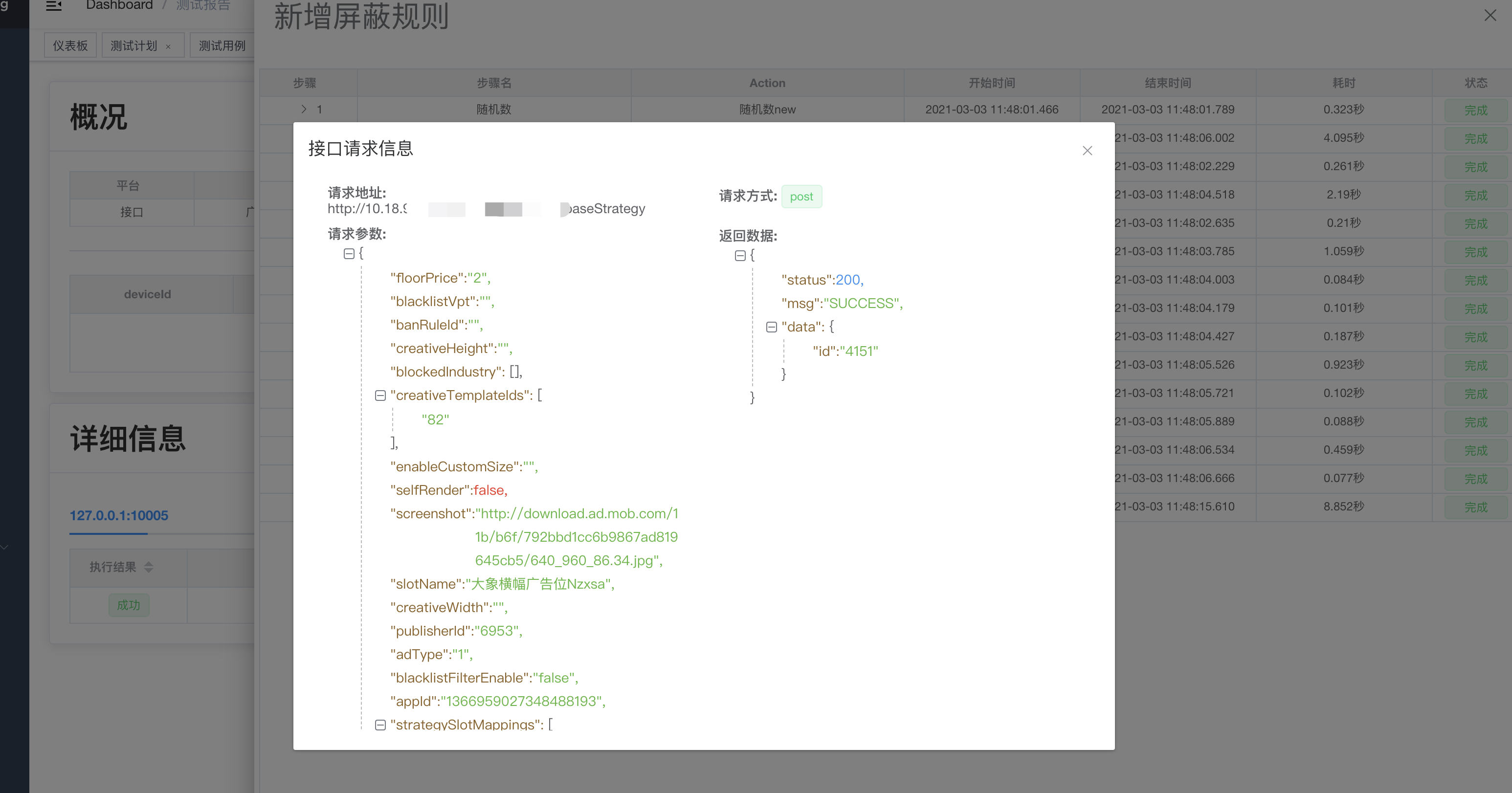
Task: Collapse the creativeTemplateIds array node
Action: click(x=381, y=395)
